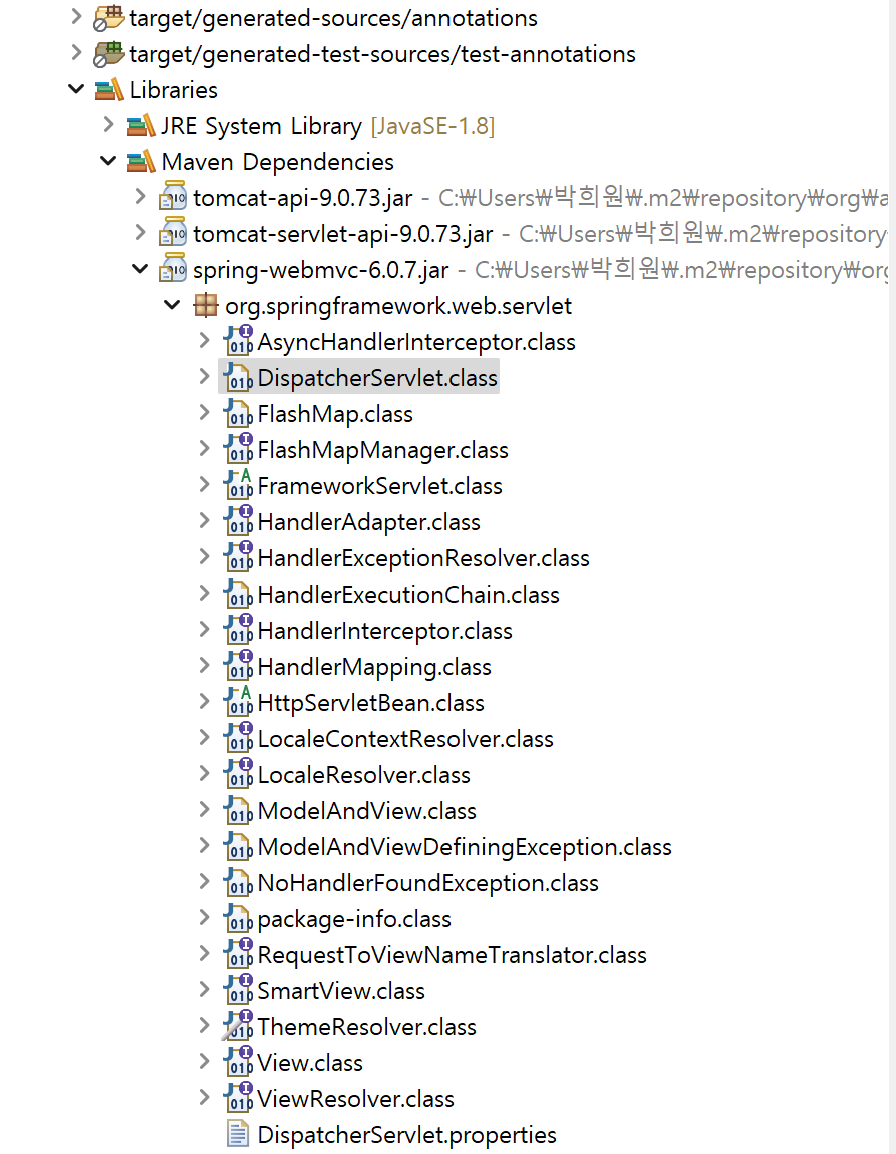The height and width of the screenshot is (1154, 896).
Task: Select the HttpServletBean.class label
Action: tap(371, 704)
